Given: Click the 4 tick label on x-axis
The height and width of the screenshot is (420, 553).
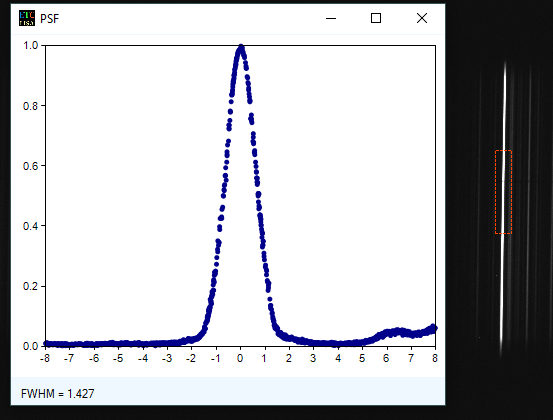Looking at the screenshot, I should (x=338, y=358).
